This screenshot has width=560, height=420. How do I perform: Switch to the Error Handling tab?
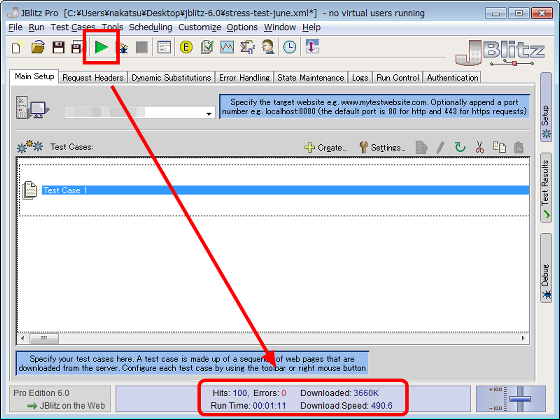(244, 78)
